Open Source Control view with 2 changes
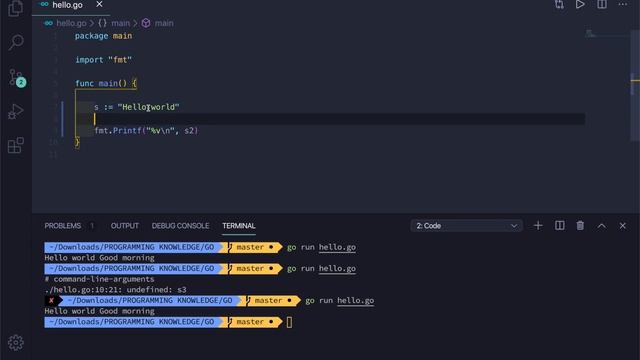The image size is (640, 360). click(x=17, y=77)
